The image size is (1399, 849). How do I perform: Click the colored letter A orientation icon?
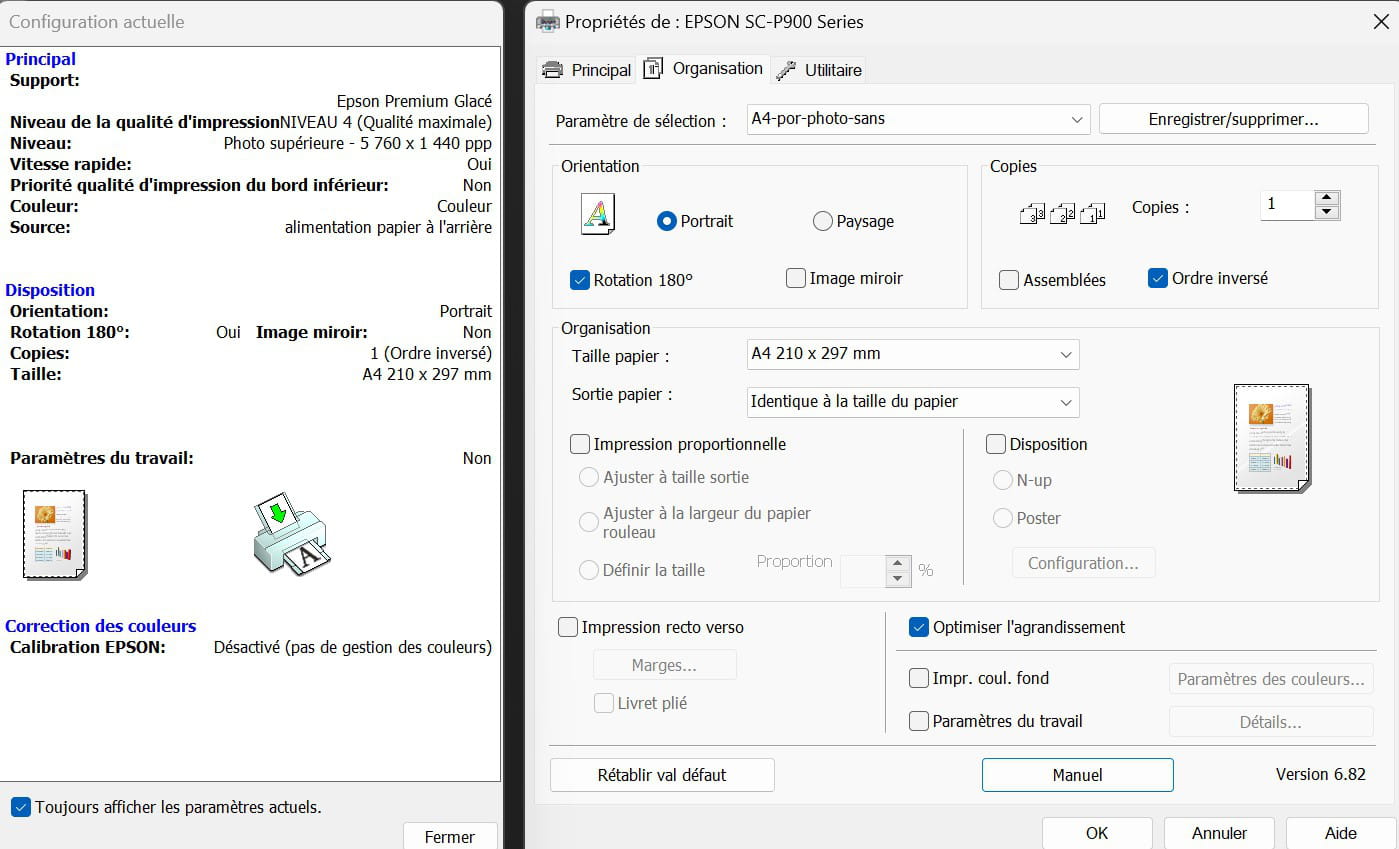[x=598, y=214]
